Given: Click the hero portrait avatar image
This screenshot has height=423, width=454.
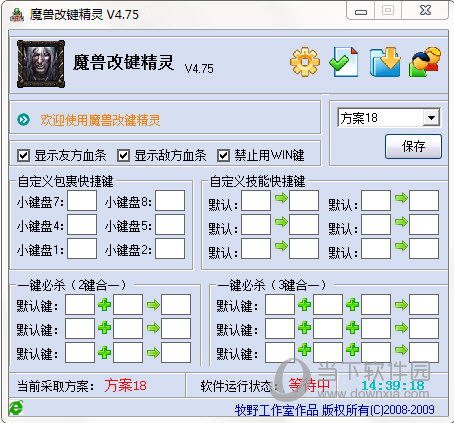Looking at the screenshot, I should click(x=41, y=64).
